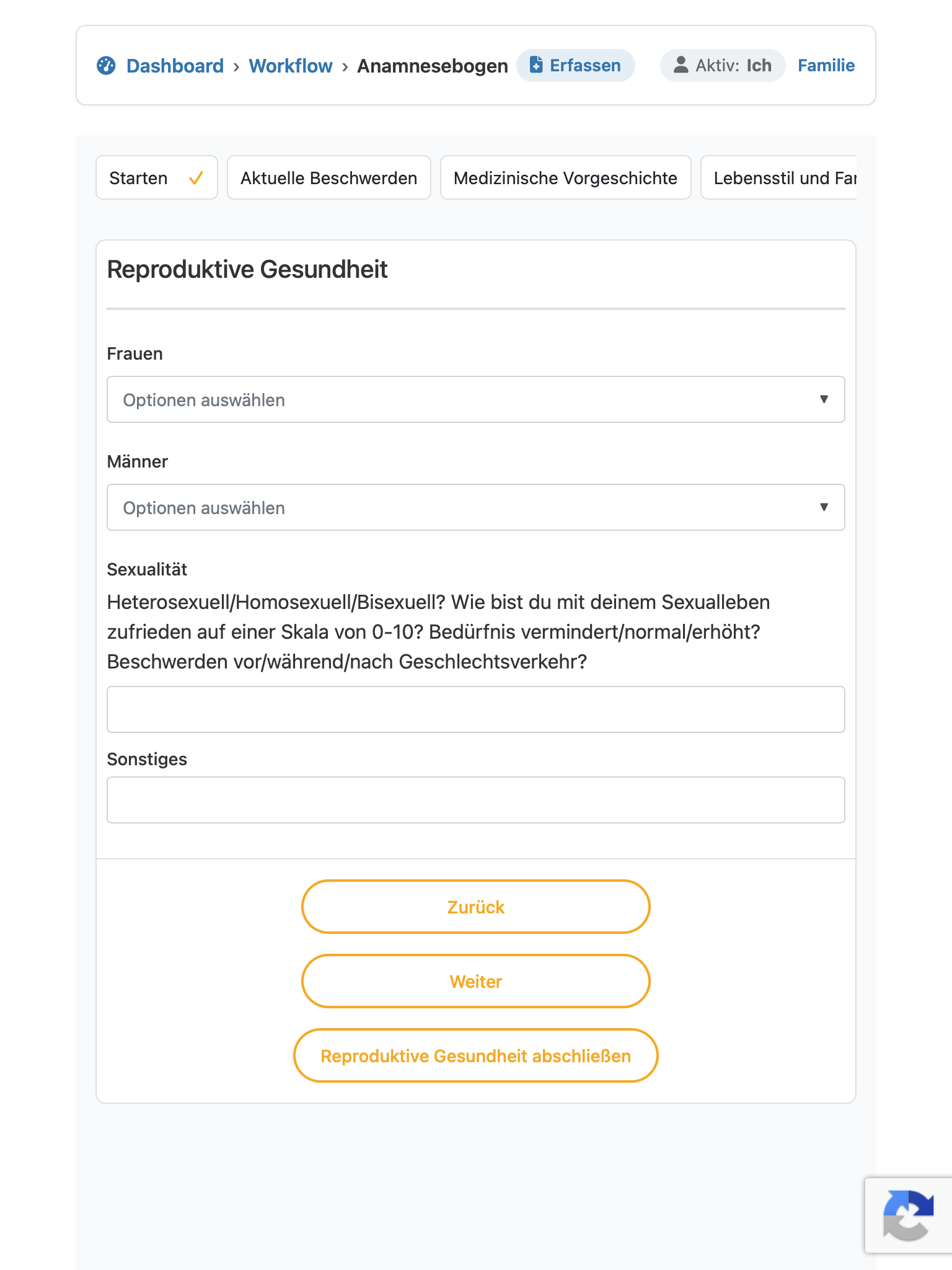Open the Lebensstil tab
The width and height of the screenshot is (952, 1270).
click(x=779, y=177)
